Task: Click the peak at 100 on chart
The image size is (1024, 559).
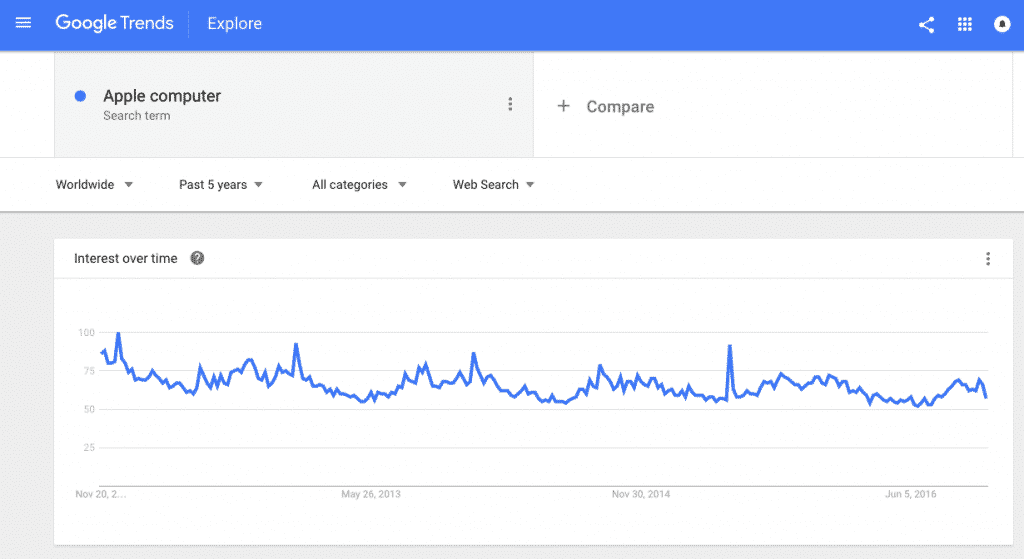Action: [118, 334]
